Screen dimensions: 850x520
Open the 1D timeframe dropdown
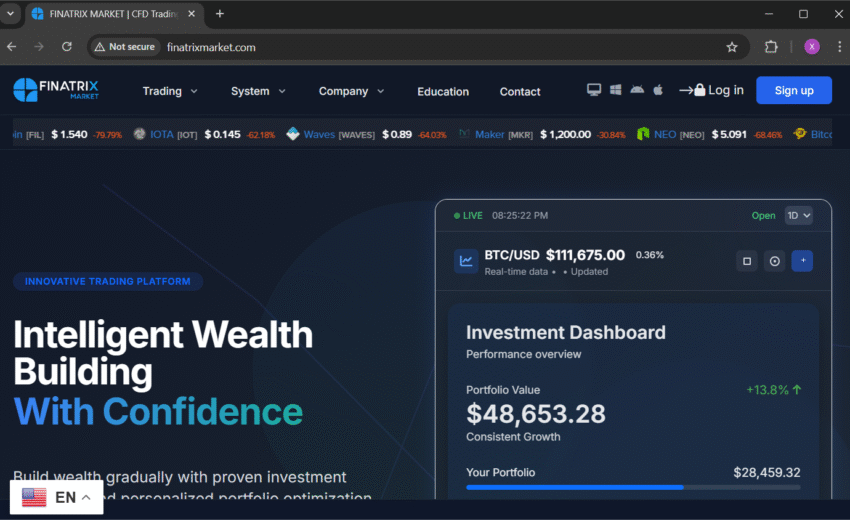pyautogui.click(x=799, y=215)
